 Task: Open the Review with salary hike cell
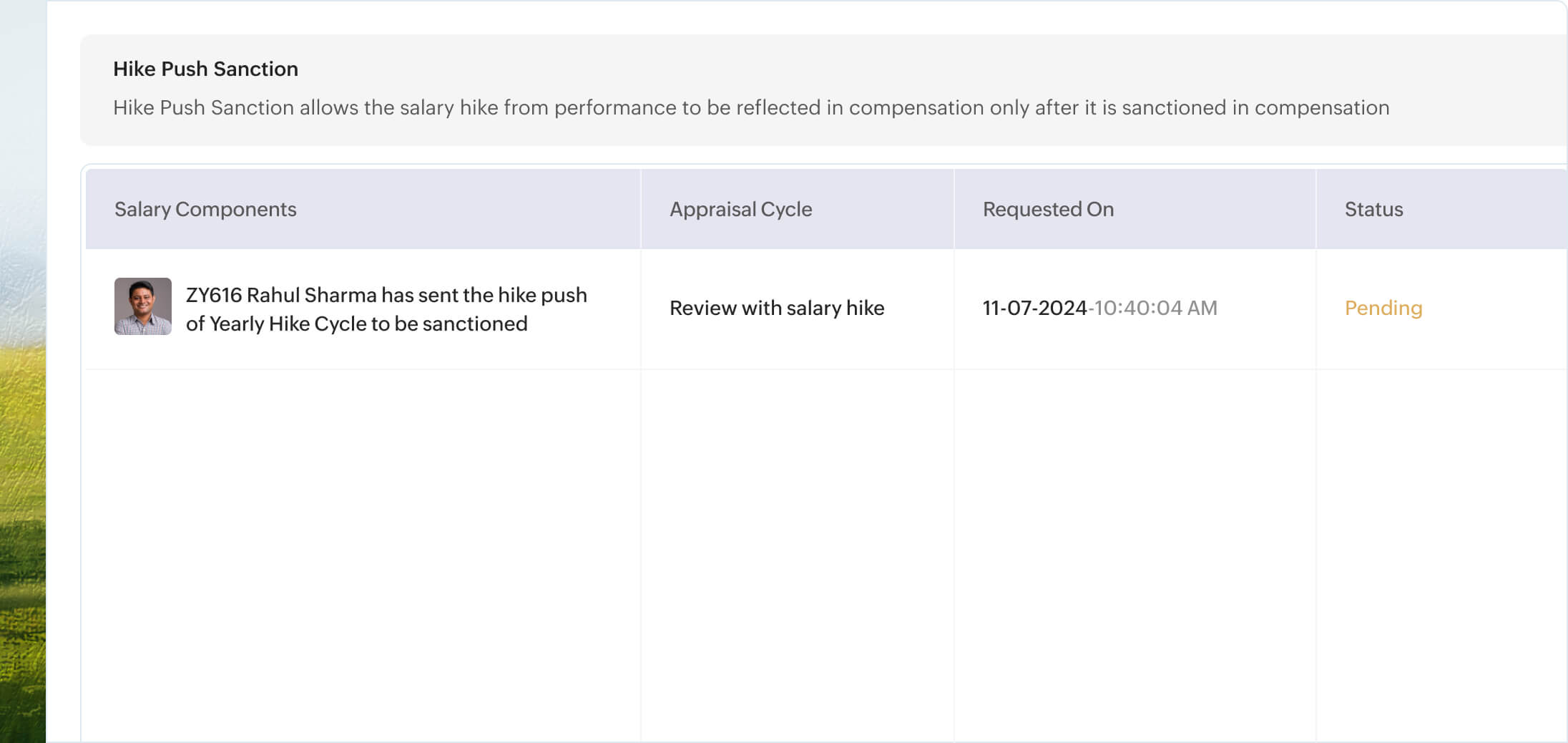pyautogui.click(x=777, y=308)
